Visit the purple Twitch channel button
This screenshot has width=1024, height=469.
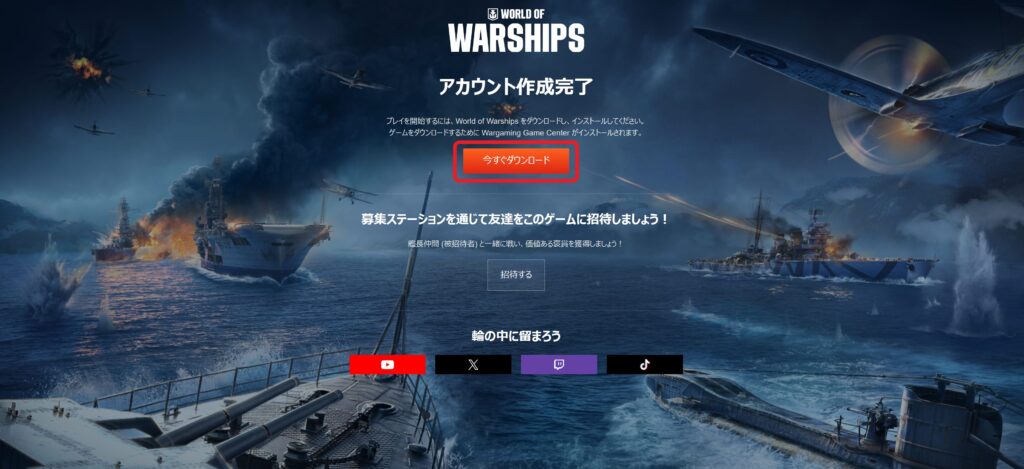click(x=559, y=364)
